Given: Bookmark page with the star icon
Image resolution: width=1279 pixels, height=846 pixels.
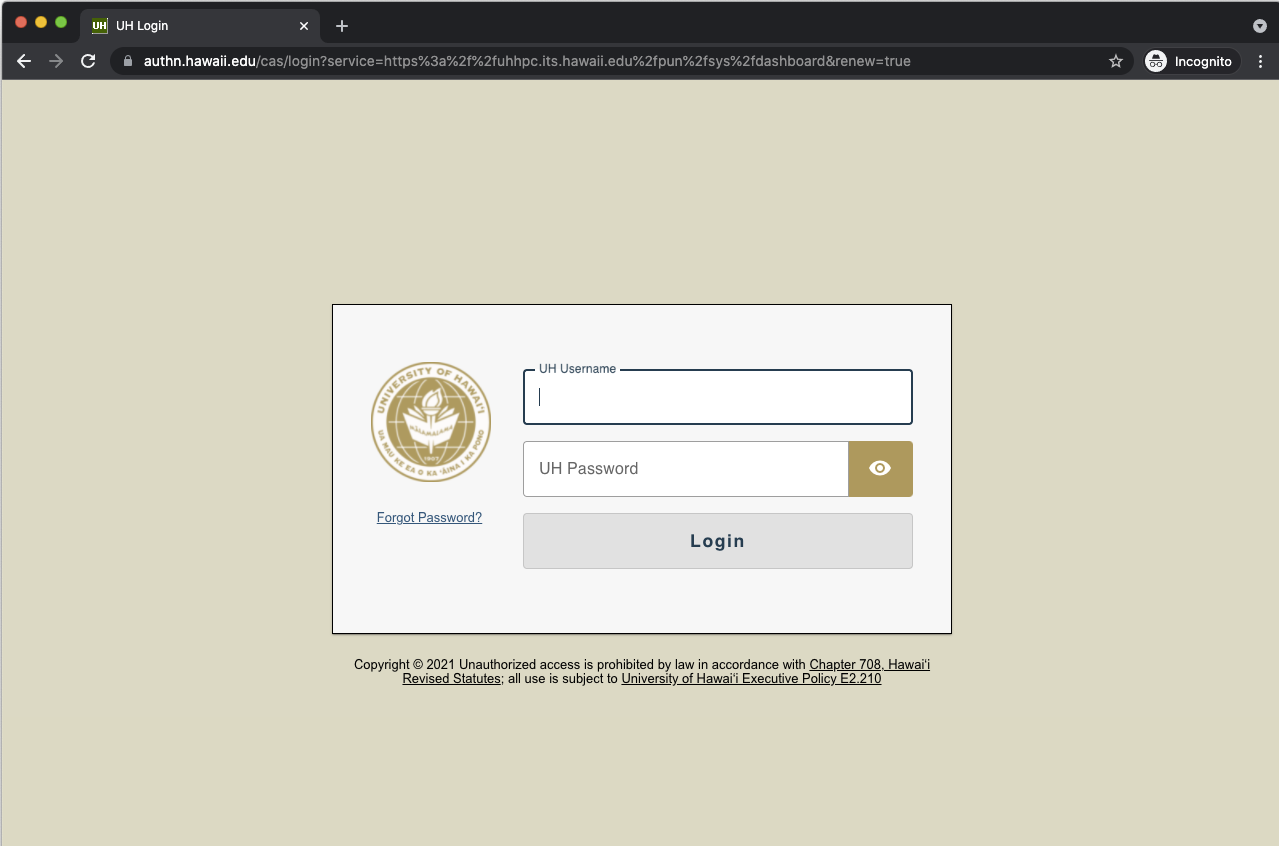Looking at the screenshot, I should (x=1116, y=61).
